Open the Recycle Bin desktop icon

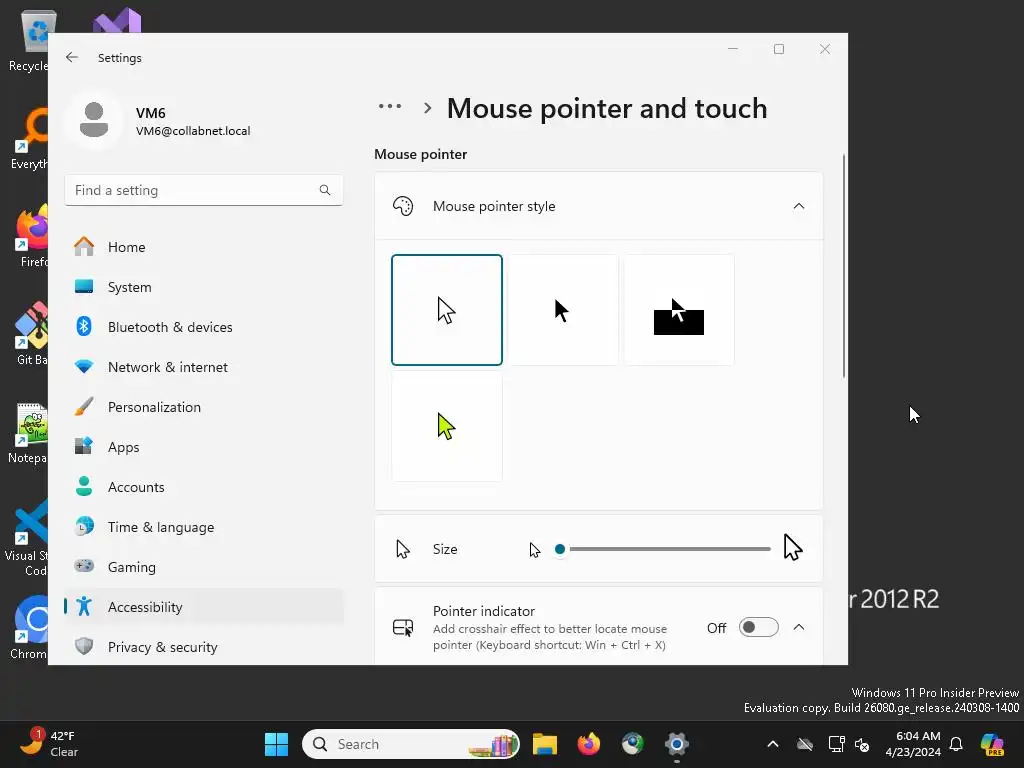(28, 40)
